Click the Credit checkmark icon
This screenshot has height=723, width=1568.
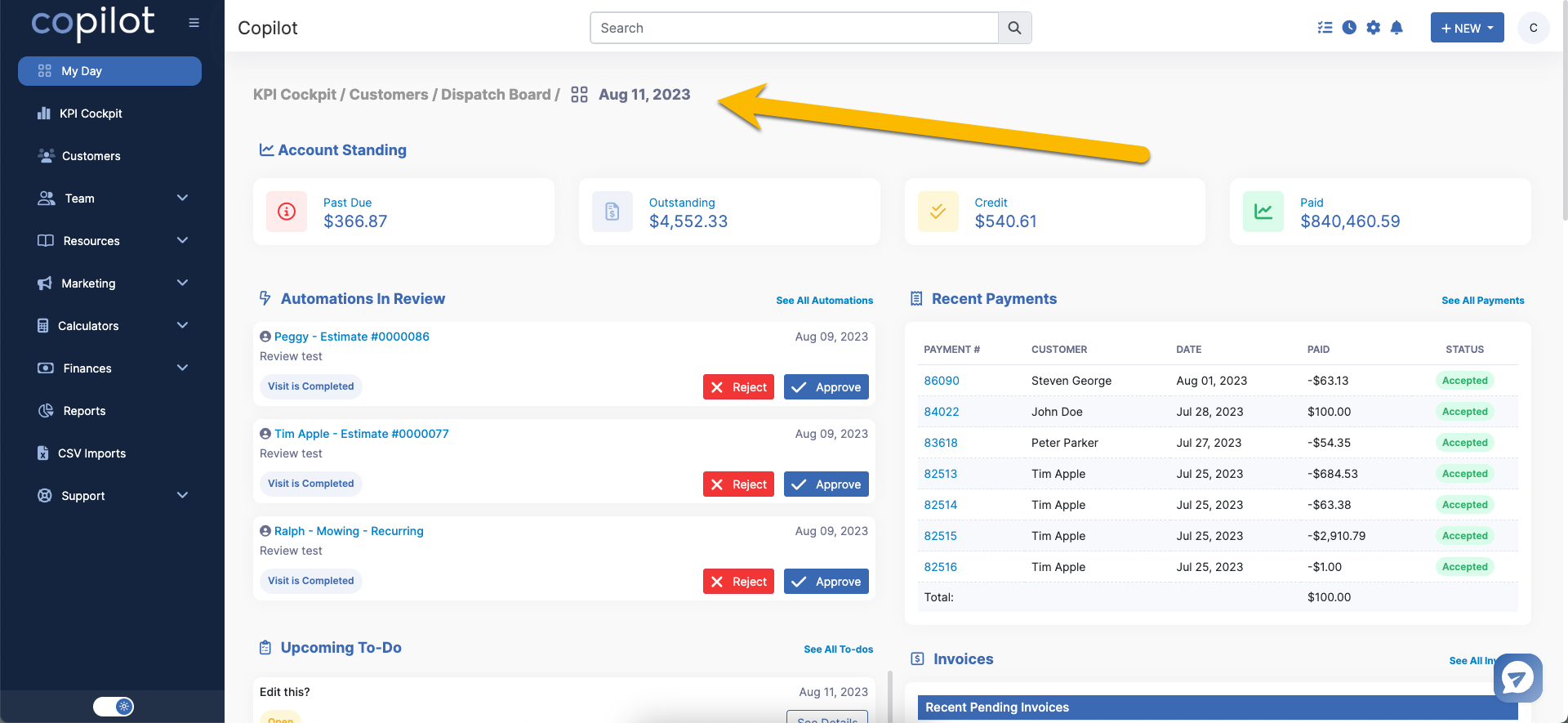click(938, 212)
